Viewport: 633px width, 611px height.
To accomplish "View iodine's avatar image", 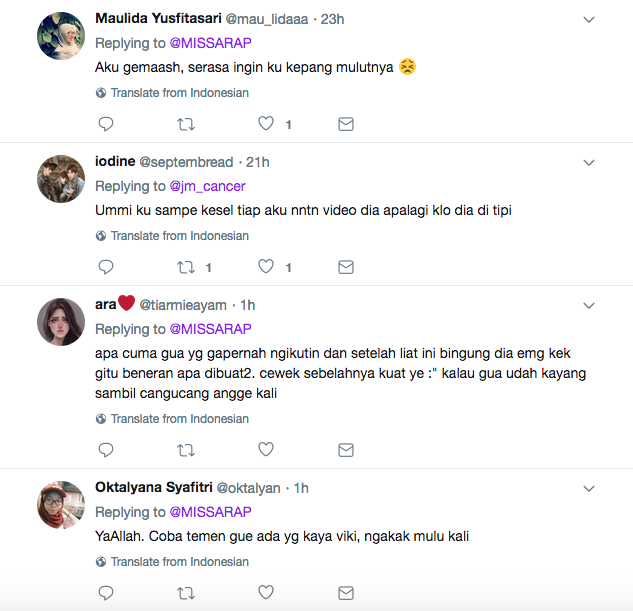I will (x=61, y=180).
